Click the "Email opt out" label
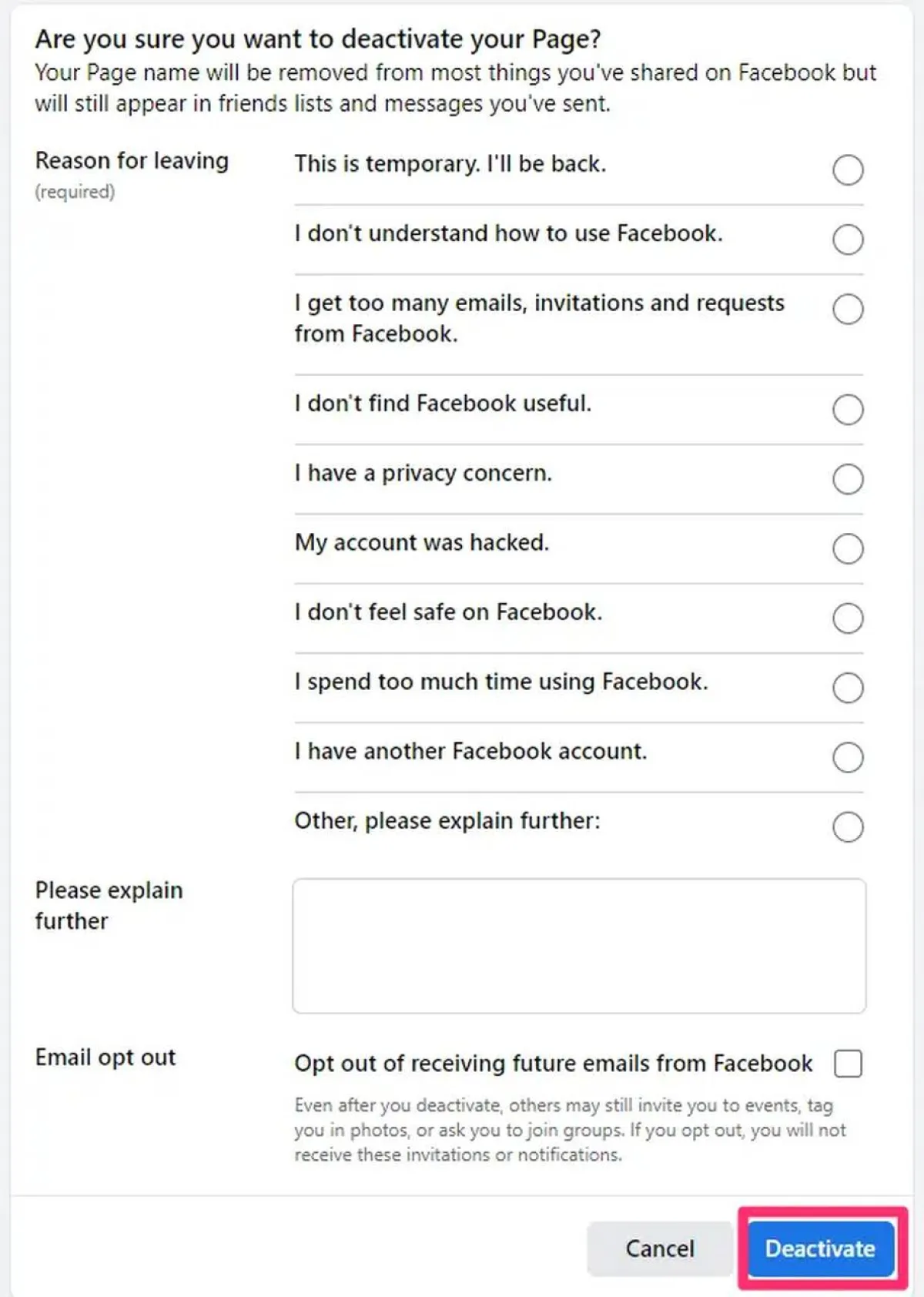 (x=104, y=1057)
